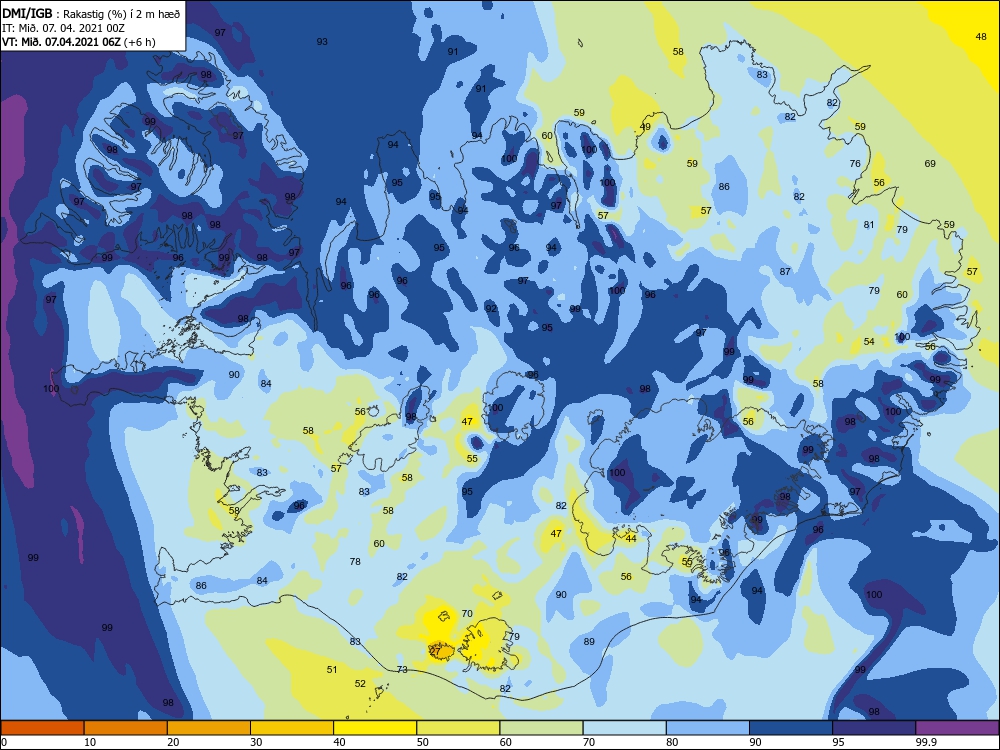
Task: Pick the 95–99.9 dark purple legend swatch
Action: [874, 728]
